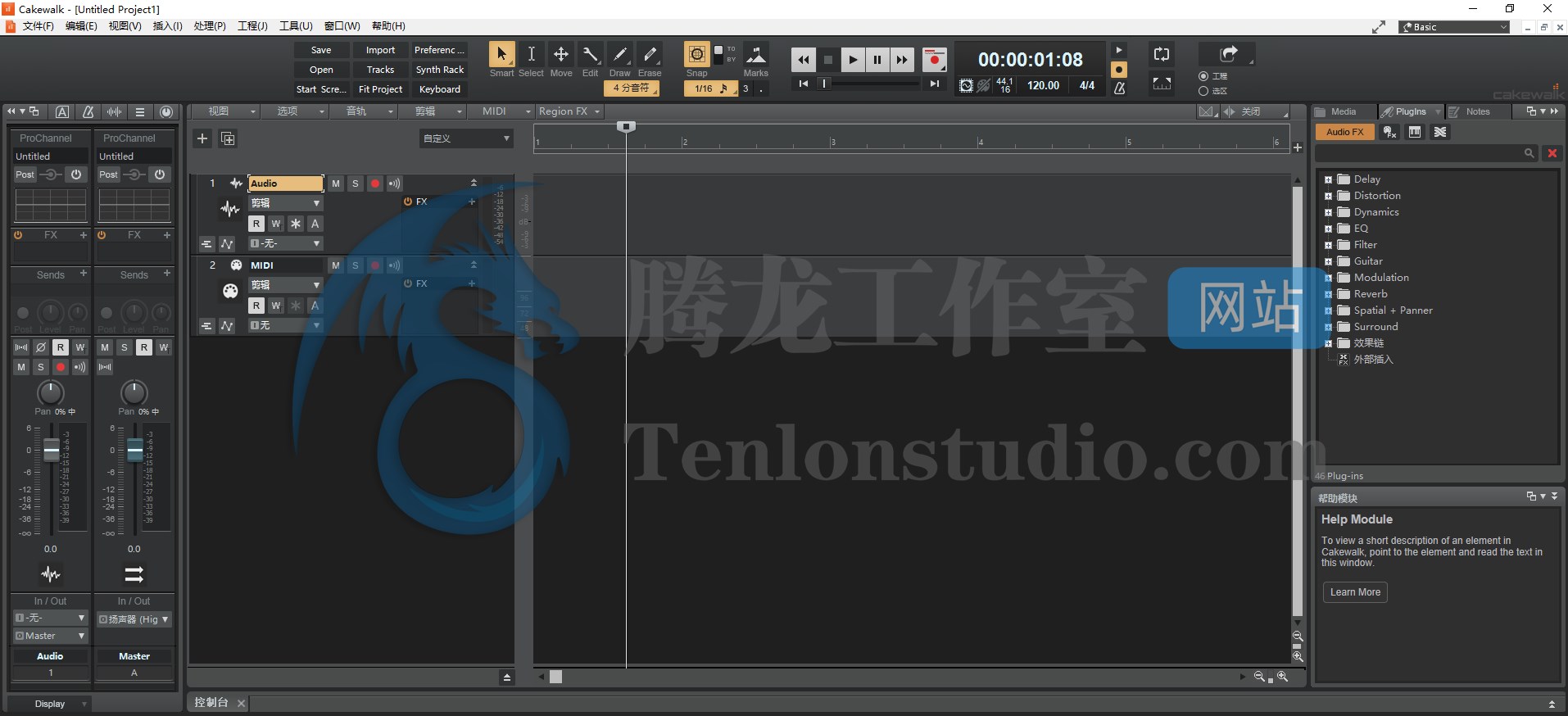Click the Fit Project button
The height and width of the screenshot is (716, 1568).
[380, 89]
